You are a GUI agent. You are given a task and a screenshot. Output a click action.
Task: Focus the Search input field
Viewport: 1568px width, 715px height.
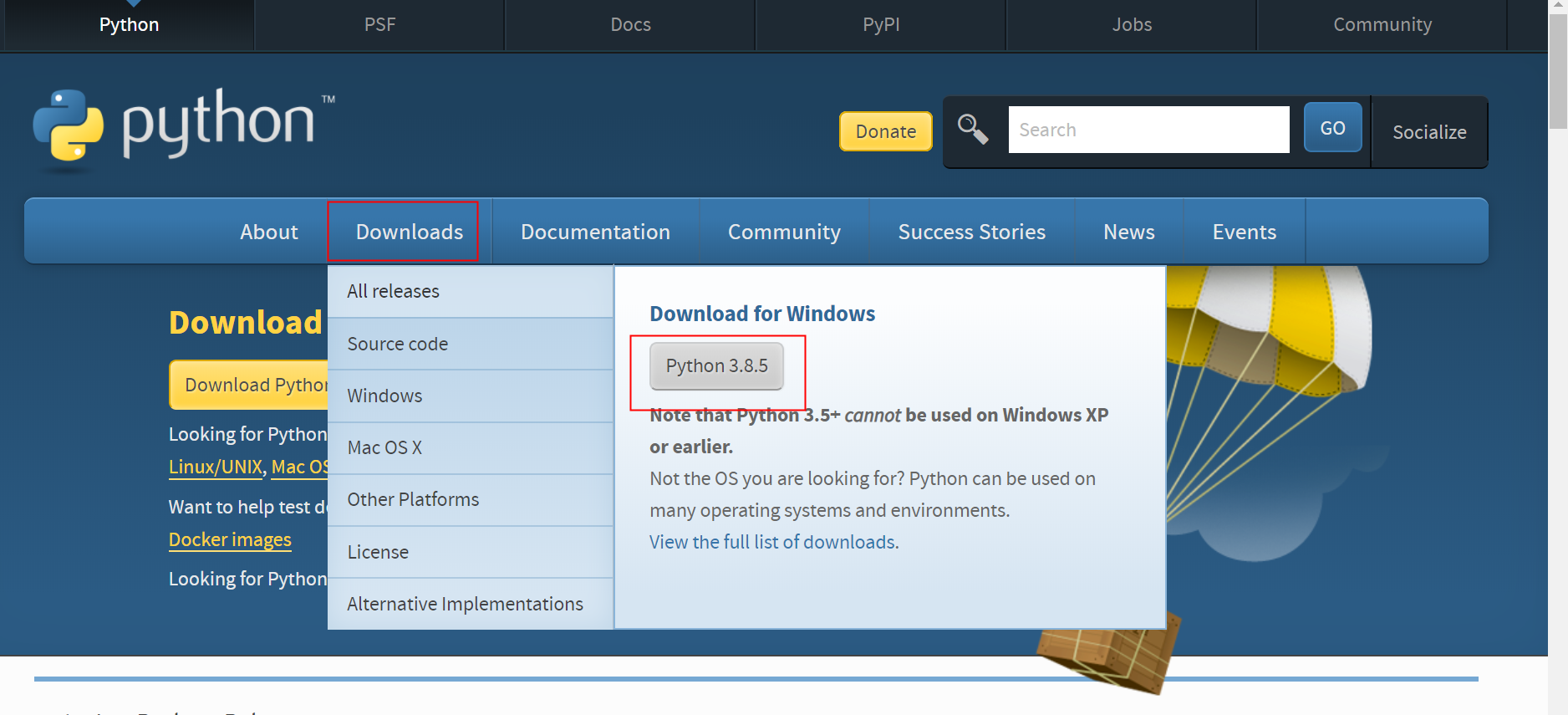pyautogui.click(x=1148, y=130)
